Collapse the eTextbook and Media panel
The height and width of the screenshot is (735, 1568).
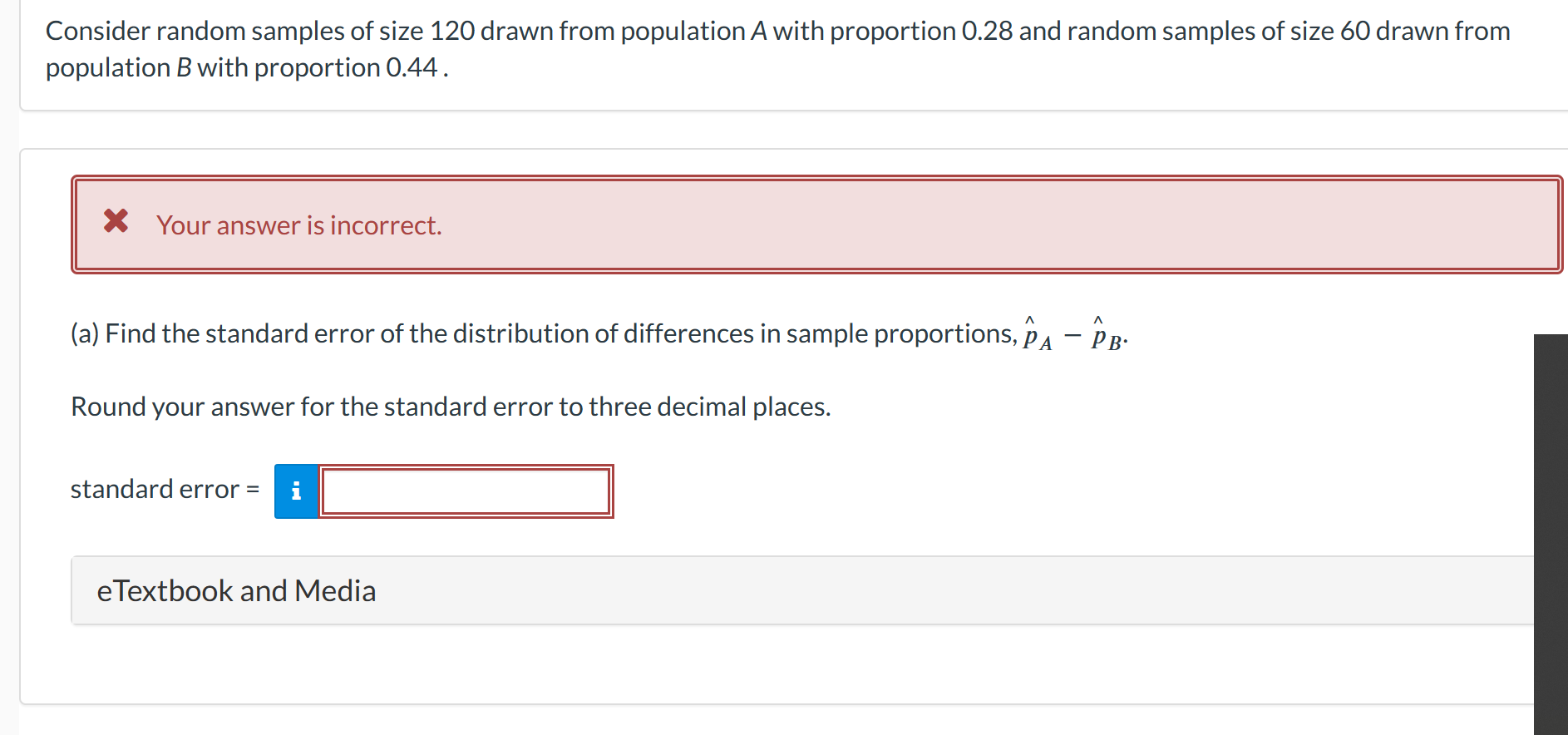pos(237,590)
